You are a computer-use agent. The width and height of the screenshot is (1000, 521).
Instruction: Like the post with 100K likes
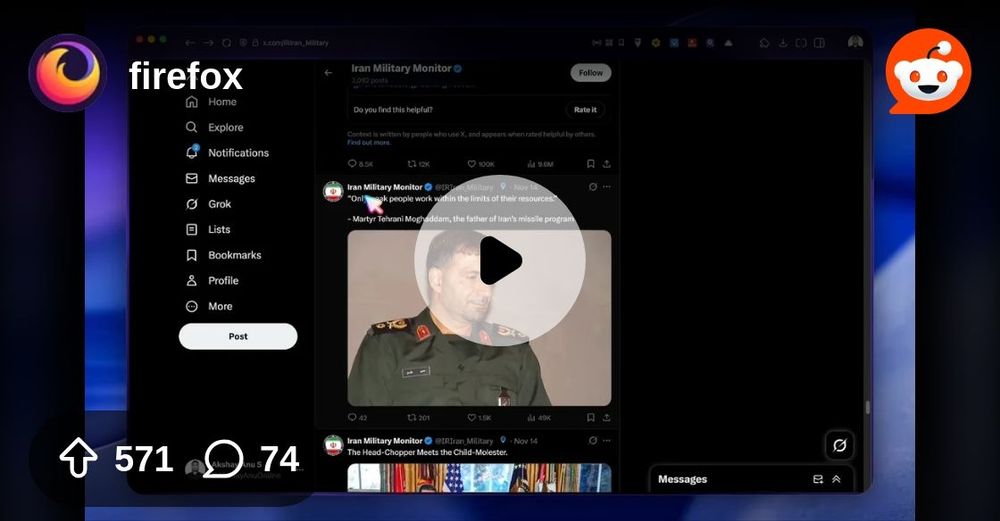click(x=481, y=164)
